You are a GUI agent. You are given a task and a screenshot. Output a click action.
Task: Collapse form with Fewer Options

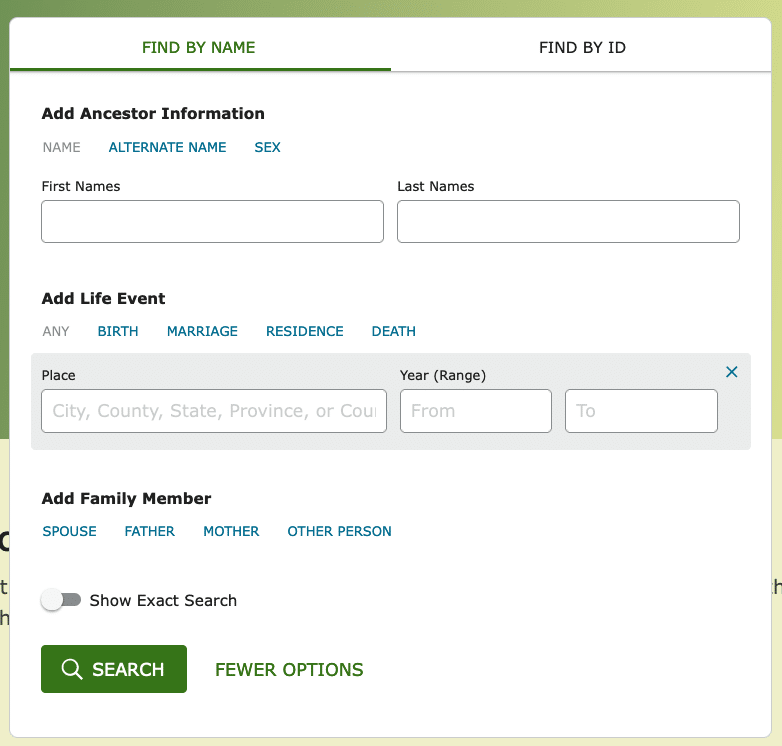(289, 669)
